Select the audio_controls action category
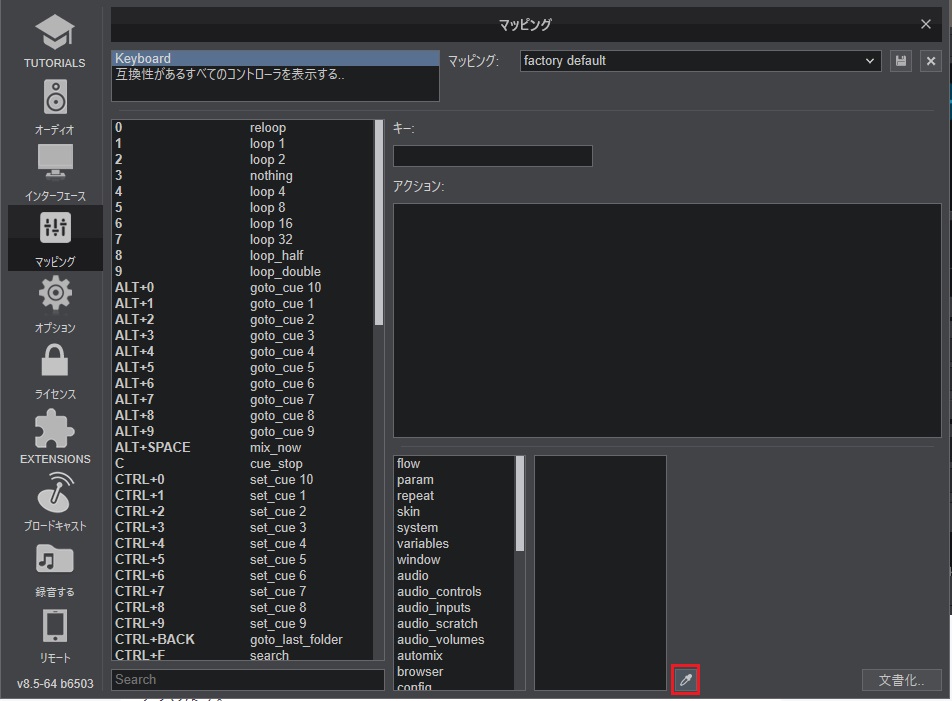Screen dimensions: 952x701 coord(454,592)
